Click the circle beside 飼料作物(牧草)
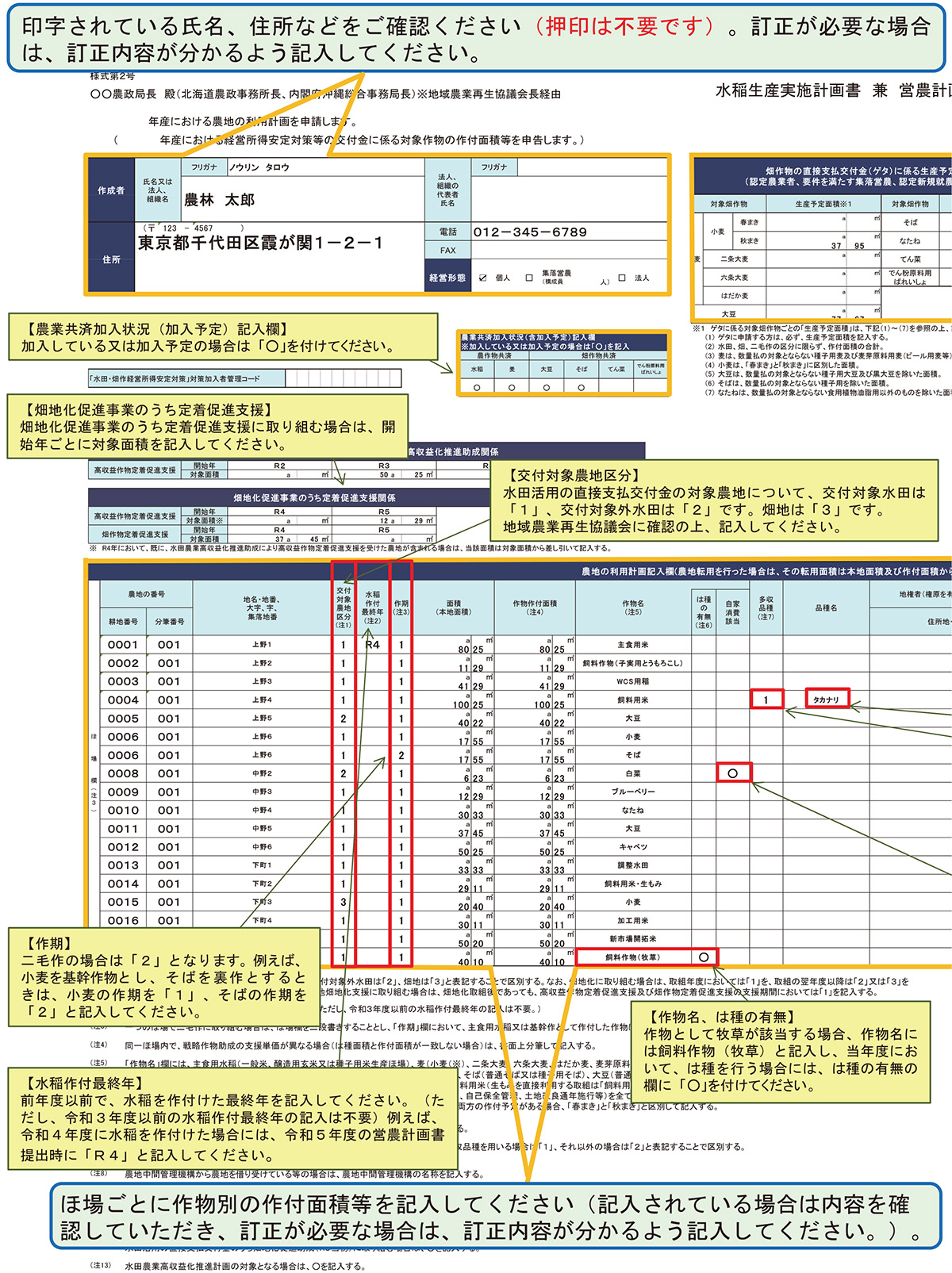This screenshot has height=1273, width=952. (704, 957)
